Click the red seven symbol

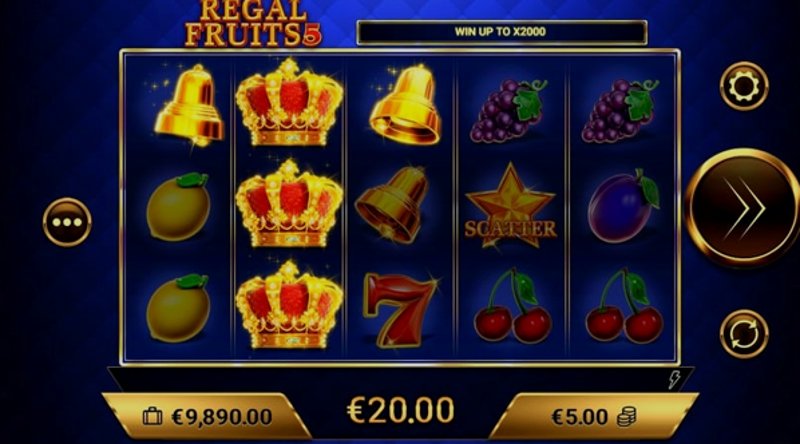tap(399, 309)
